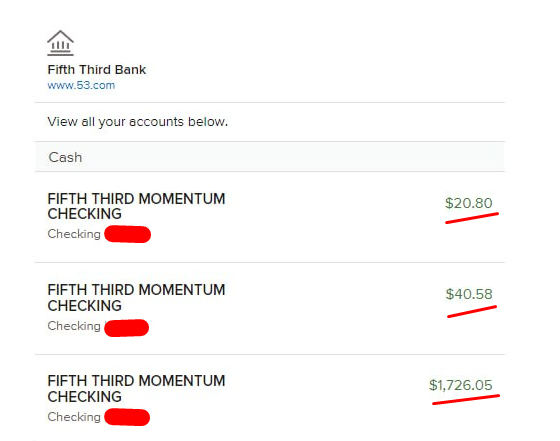This screenshot has width=560, height=441.
Task: Click the $20.80 balance amount
Action: (469, 203)
